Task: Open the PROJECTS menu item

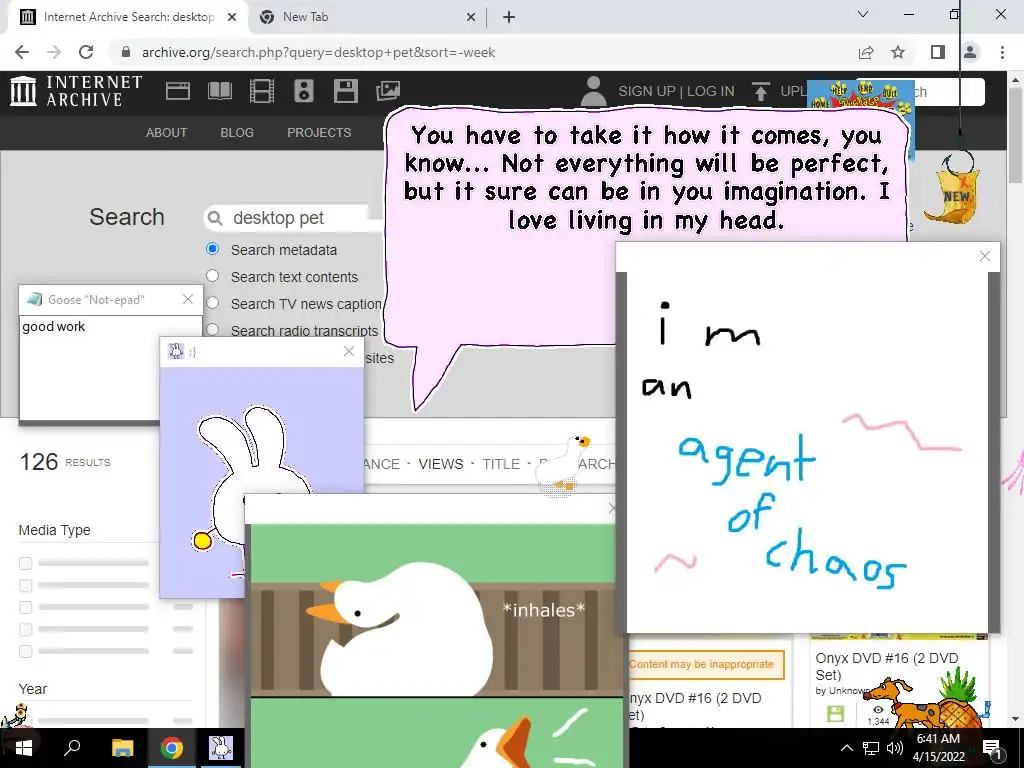Action: [x=319, y=133]
